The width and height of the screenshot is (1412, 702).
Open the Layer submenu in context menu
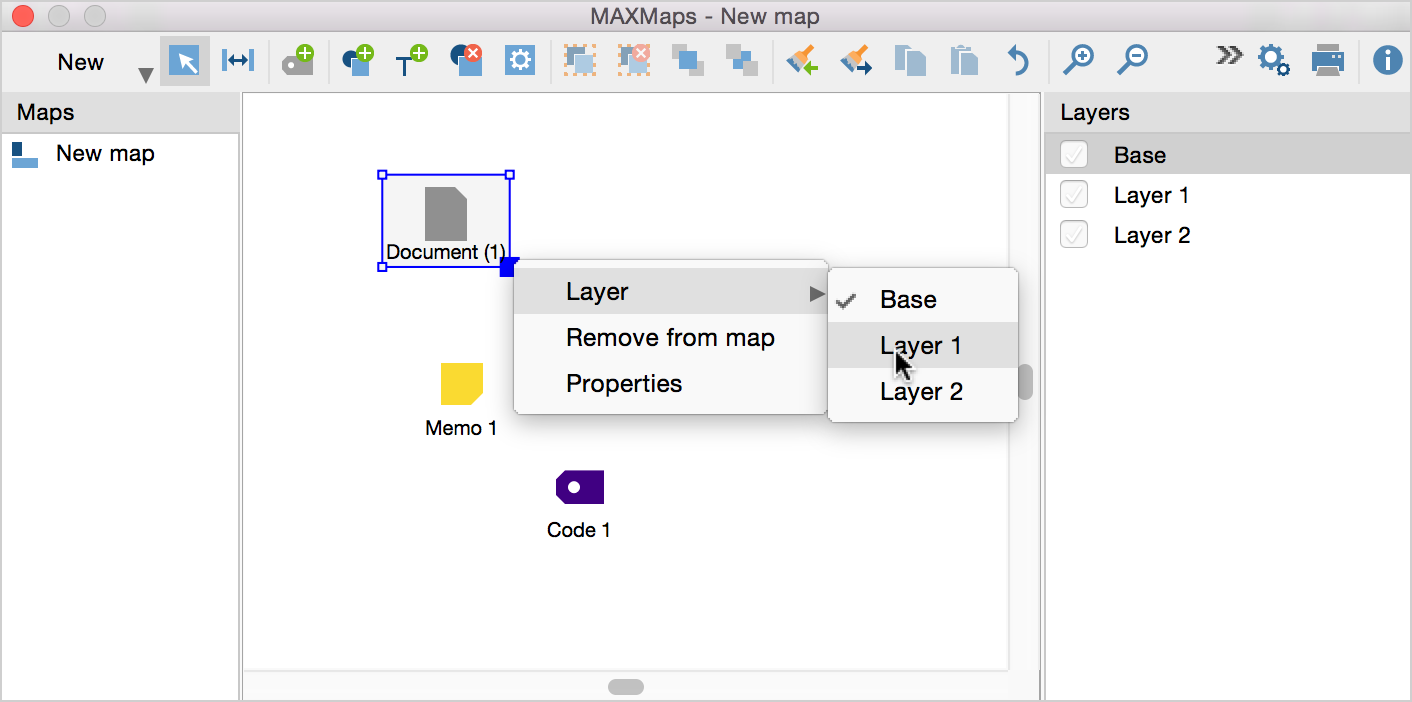coord(670,292)
